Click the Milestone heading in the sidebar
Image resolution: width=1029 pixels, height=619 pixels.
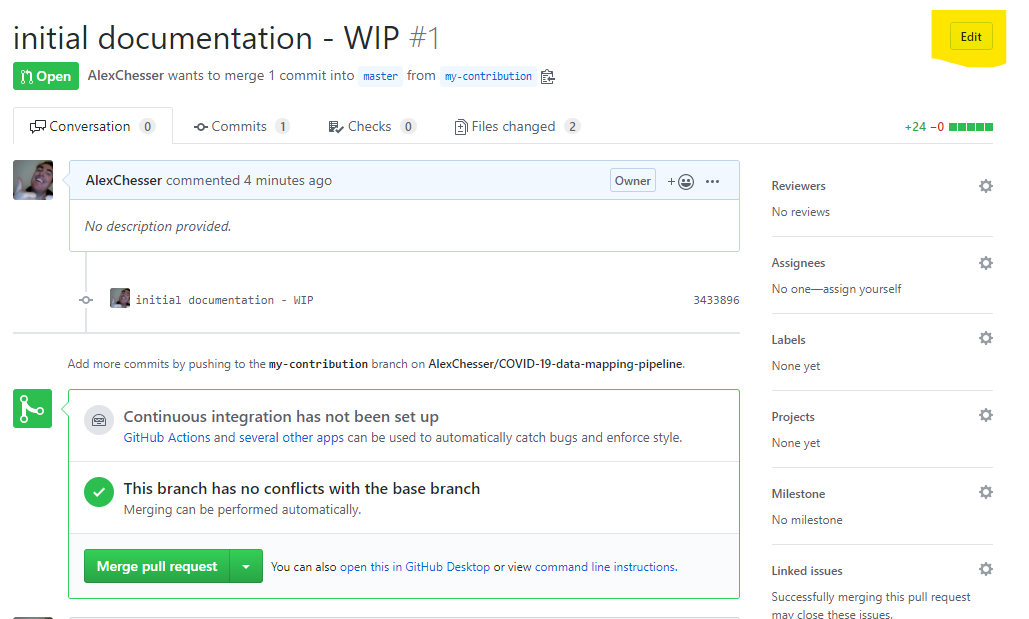(798, 494)
